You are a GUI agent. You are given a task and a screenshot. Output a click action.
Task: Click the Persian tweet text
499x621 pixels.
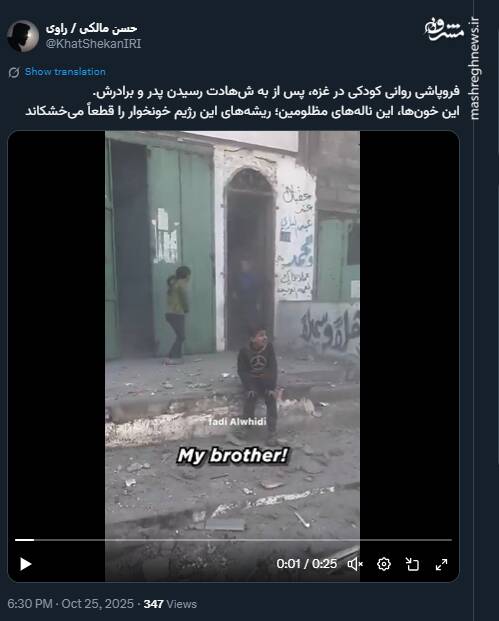[x=242, y=101]
